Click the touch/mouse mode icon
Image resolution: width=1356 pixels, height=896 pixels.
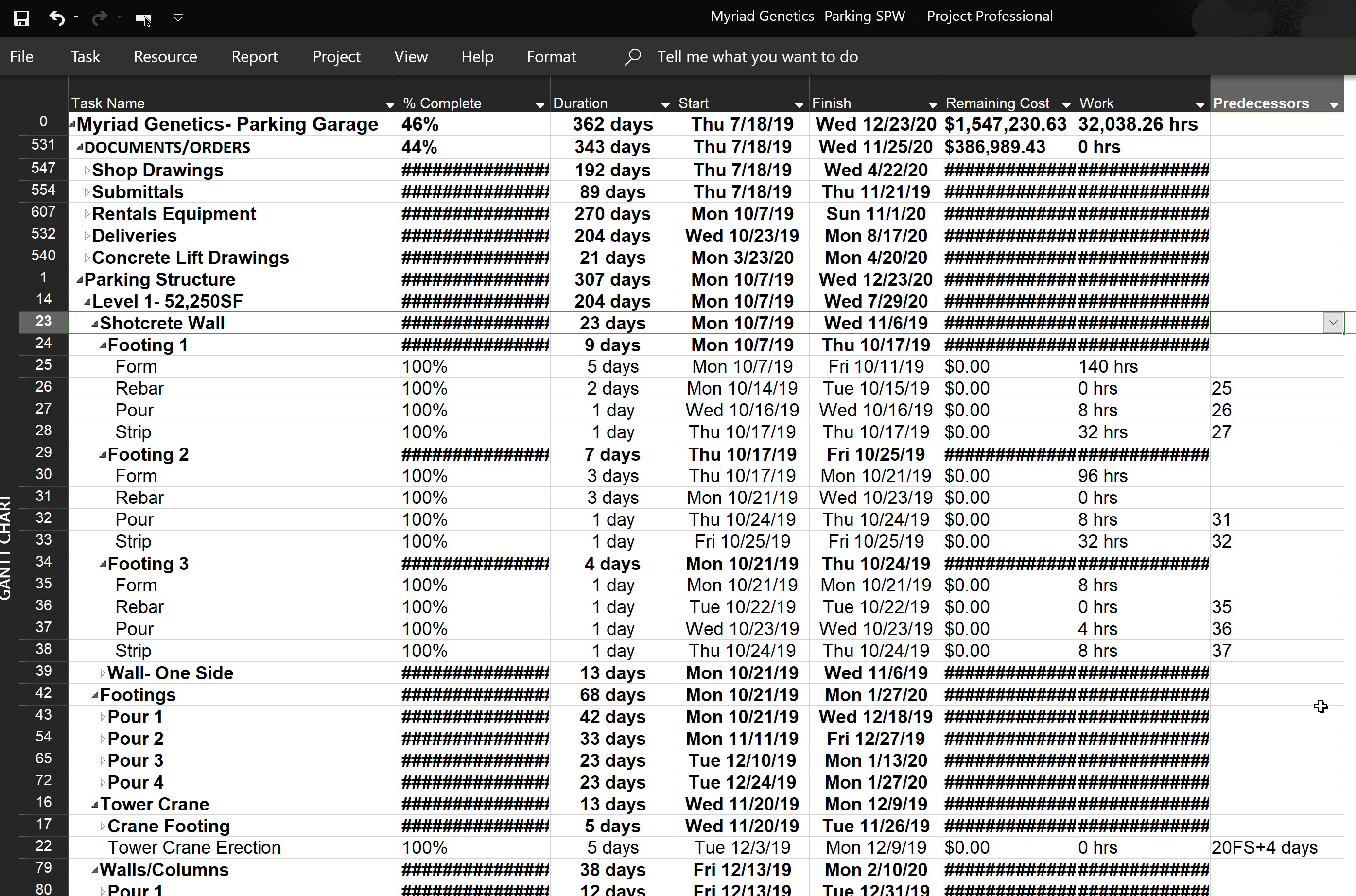143,19
